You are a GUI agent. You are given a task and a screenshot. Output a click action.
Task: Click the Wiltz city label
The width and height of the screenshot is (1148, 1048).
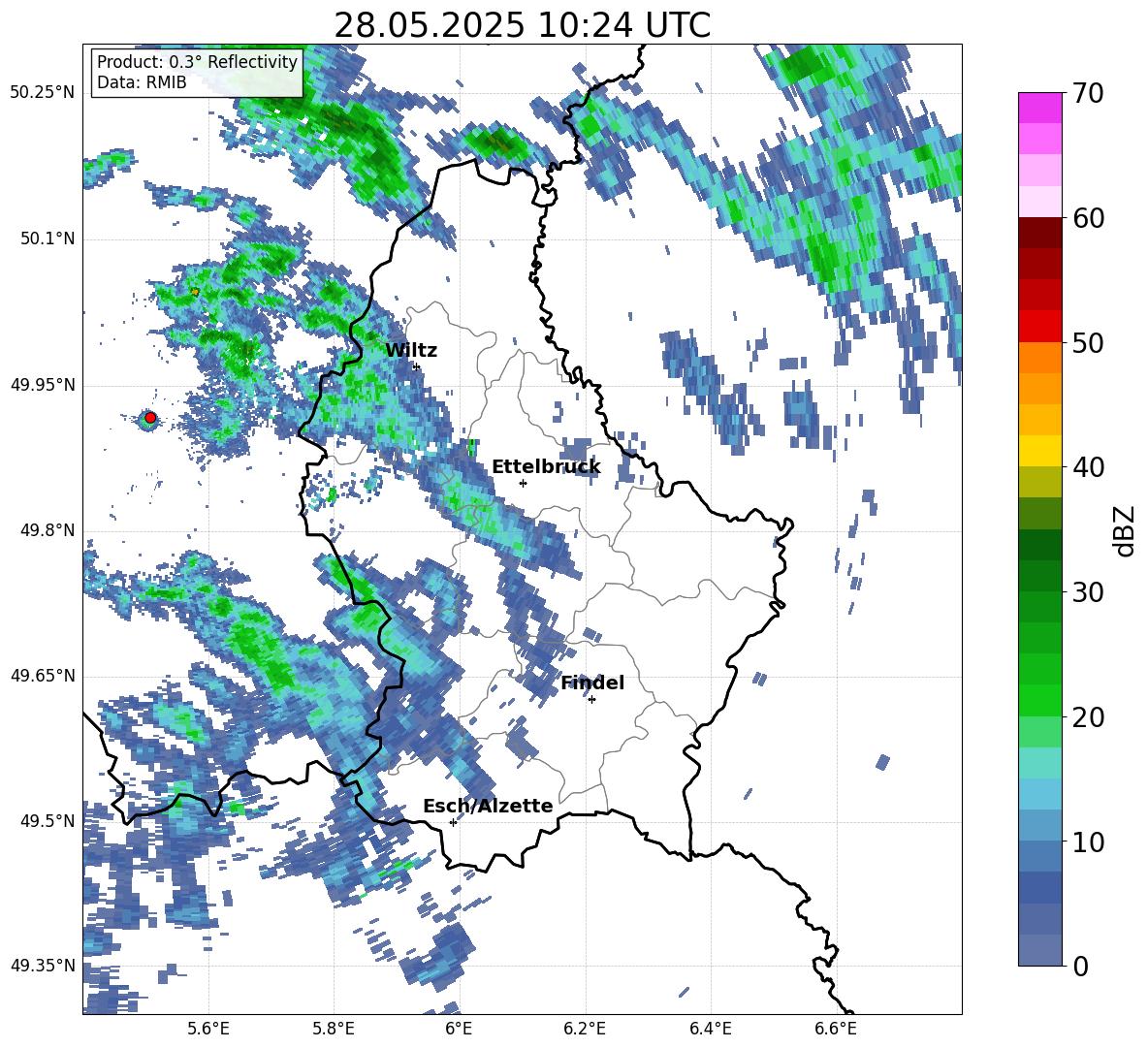tap(411, 351)
